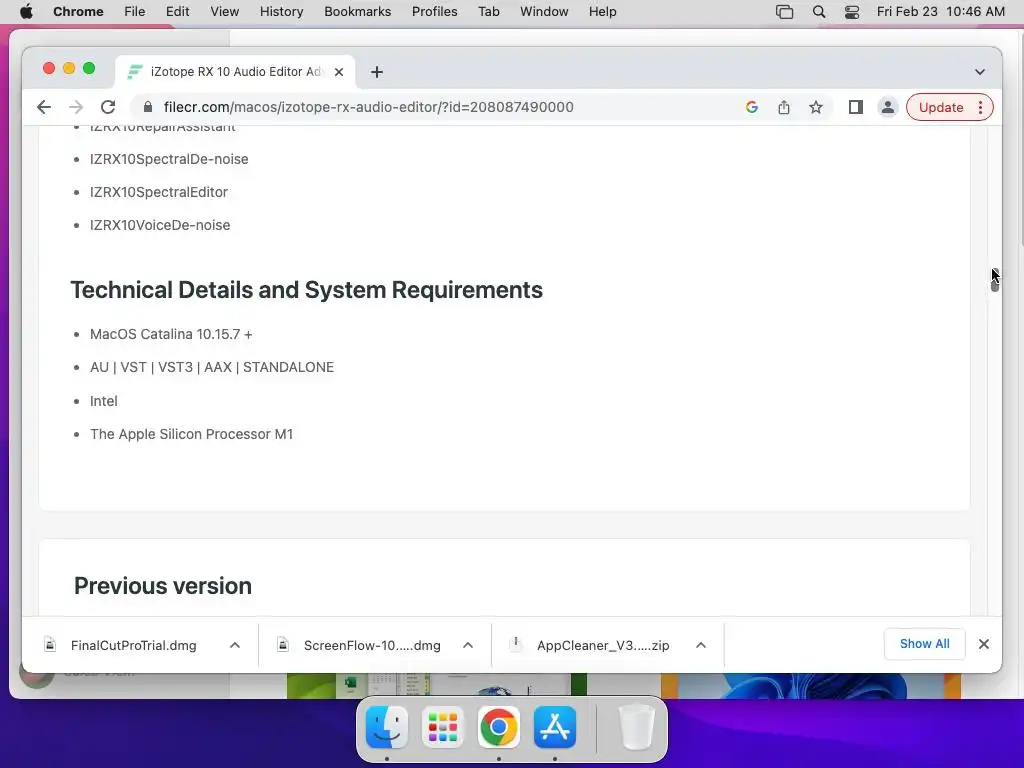Open AppCleaner_V3 zip download

603,645
